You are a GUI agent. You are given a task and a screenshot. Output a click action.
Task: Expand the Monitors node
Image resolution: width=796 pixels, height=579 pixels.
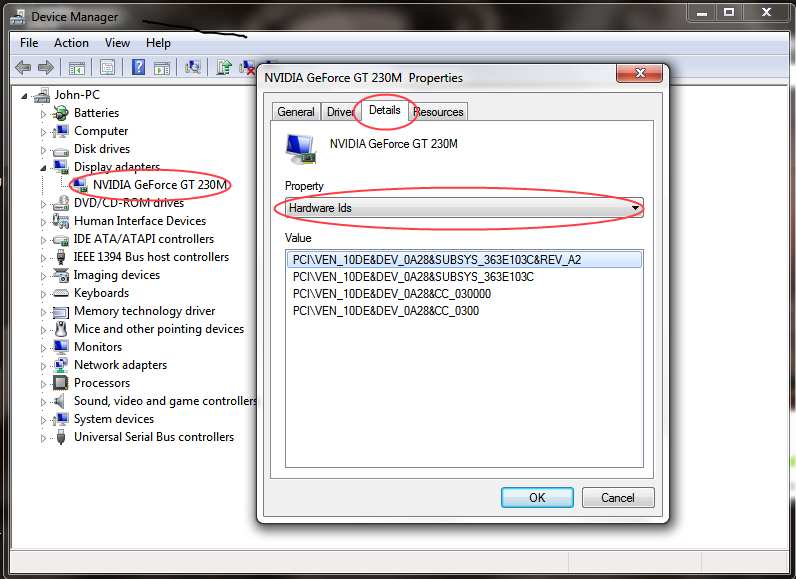click(43, 348)
